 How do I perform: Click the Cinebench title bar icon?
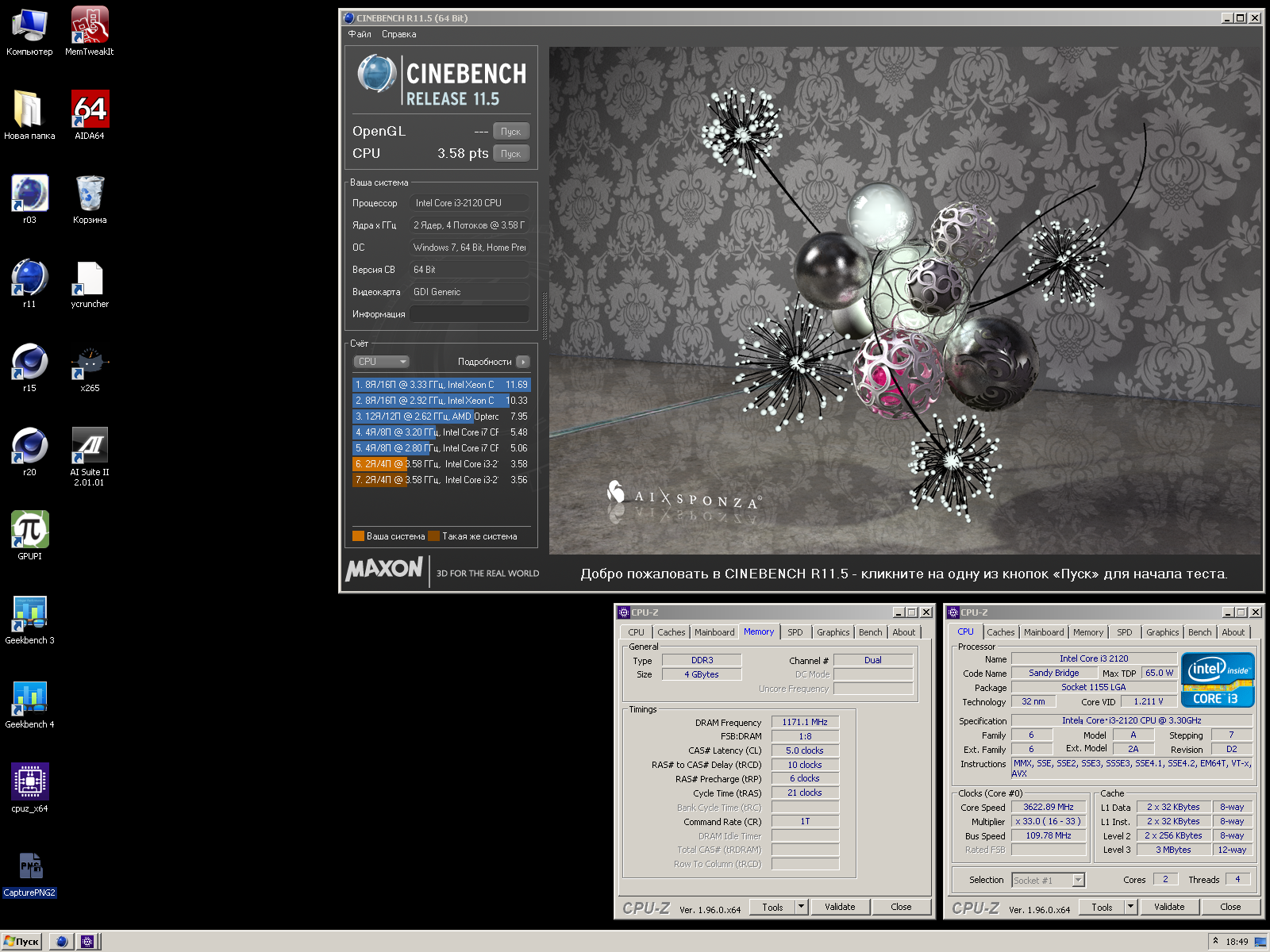(348, 17)
